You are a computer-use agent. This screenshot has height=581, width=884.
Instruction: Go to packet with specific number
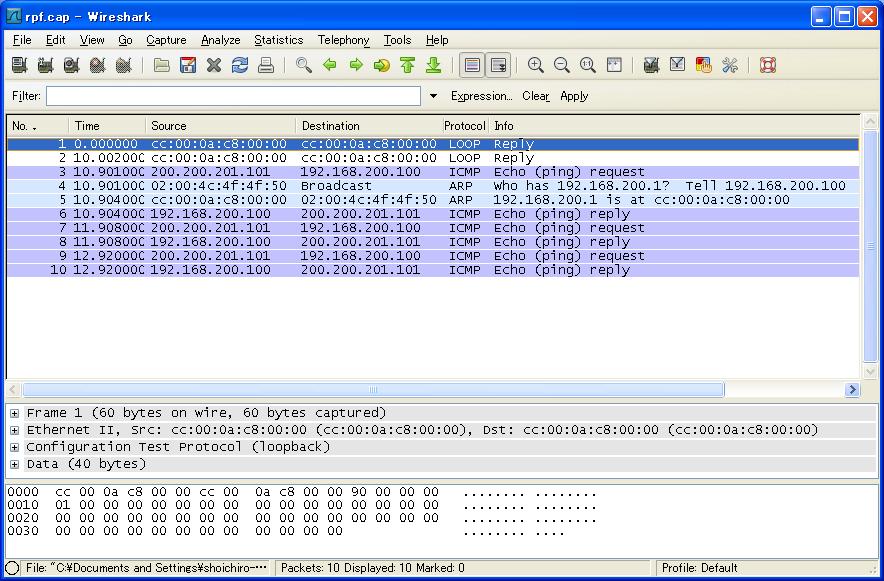[x=382, y=65]
